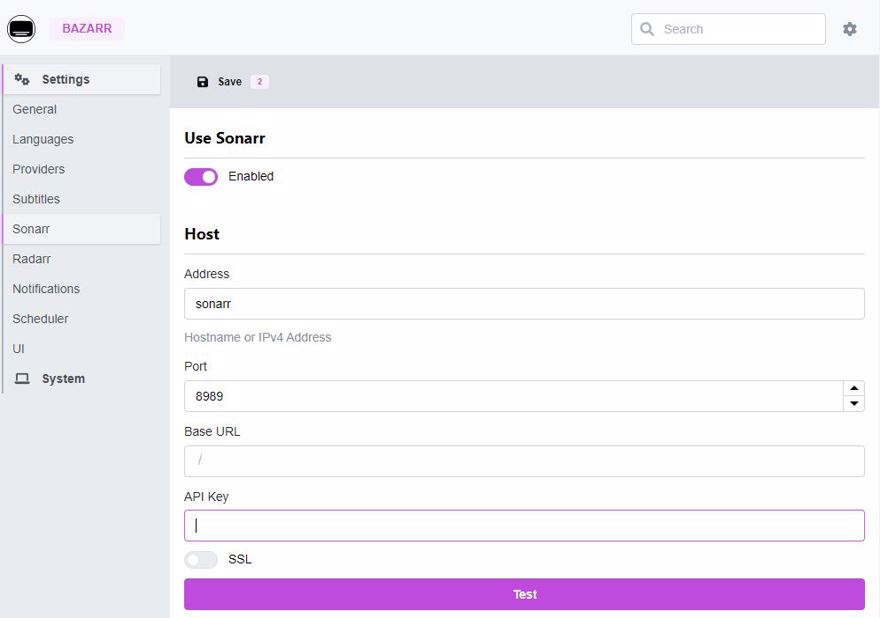
Task: Open Languages settings page
Action: pos(43,139)
